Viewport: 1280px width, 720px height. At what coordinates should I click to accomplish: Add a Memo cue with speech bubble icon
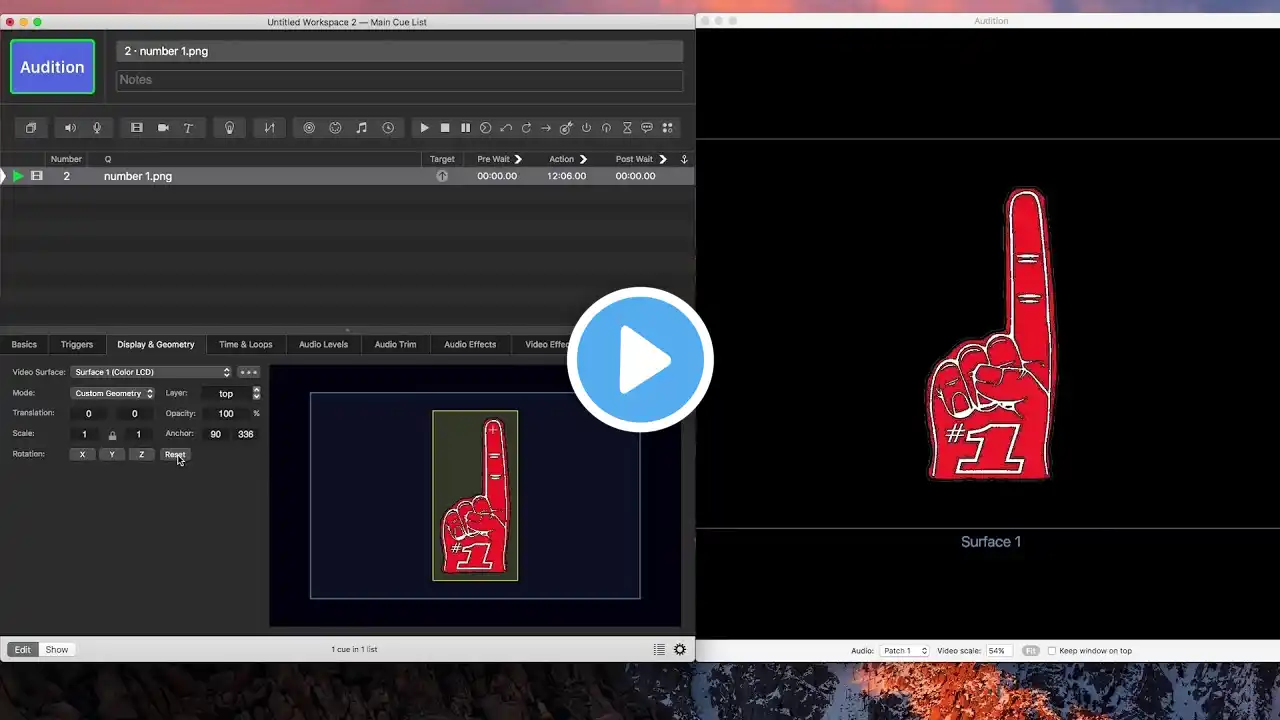coord(647,128)
